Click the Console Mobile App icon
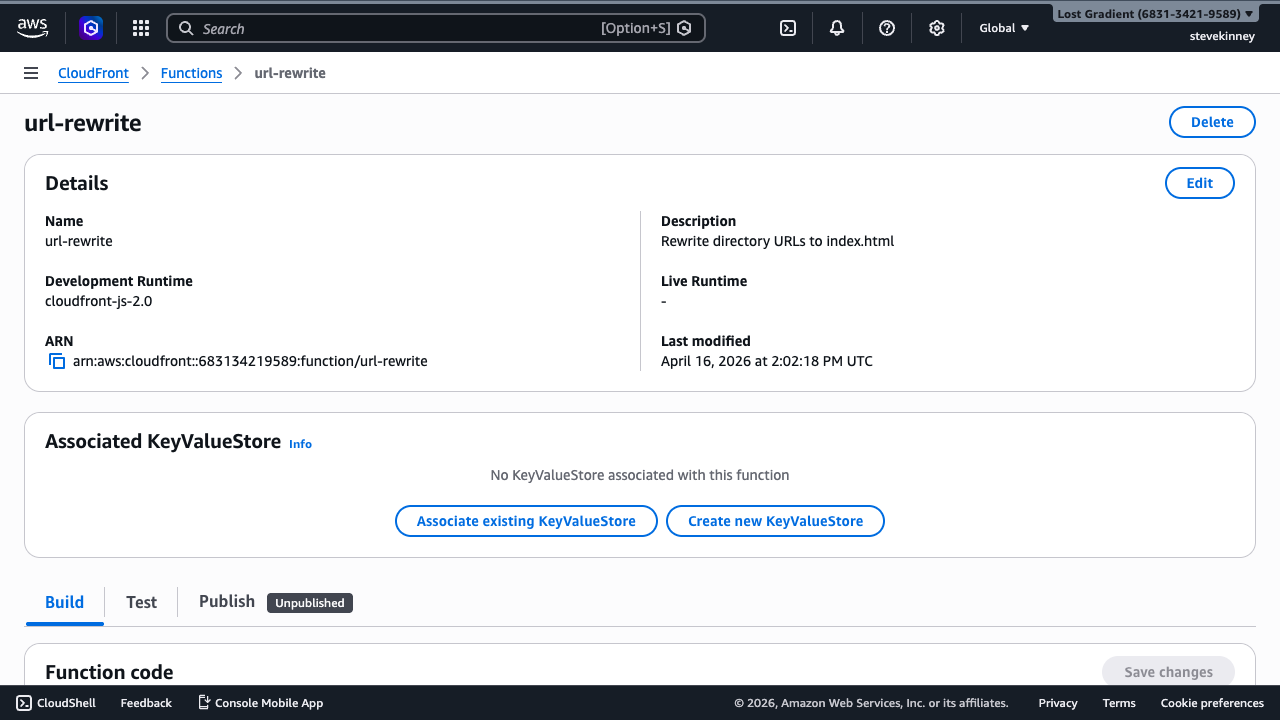1280x720 pixels. click(204, 703)
